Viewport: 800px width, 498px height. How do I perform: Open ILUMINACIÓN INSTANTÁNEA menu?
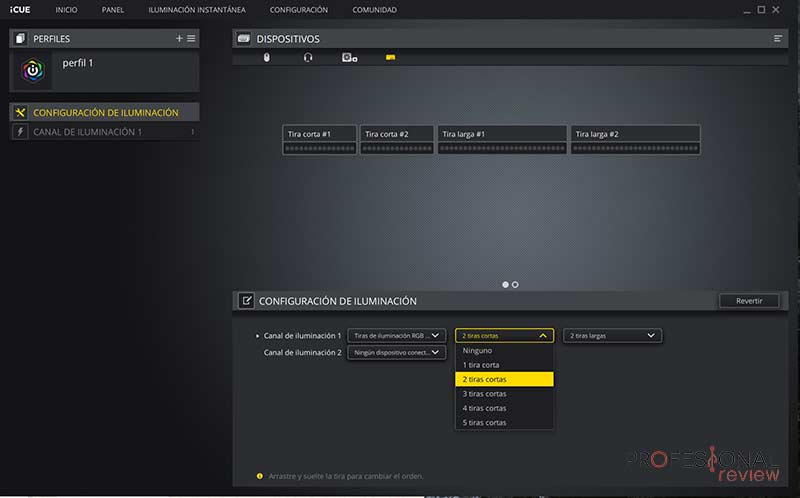pyautogui.click(x=197, y=10)
